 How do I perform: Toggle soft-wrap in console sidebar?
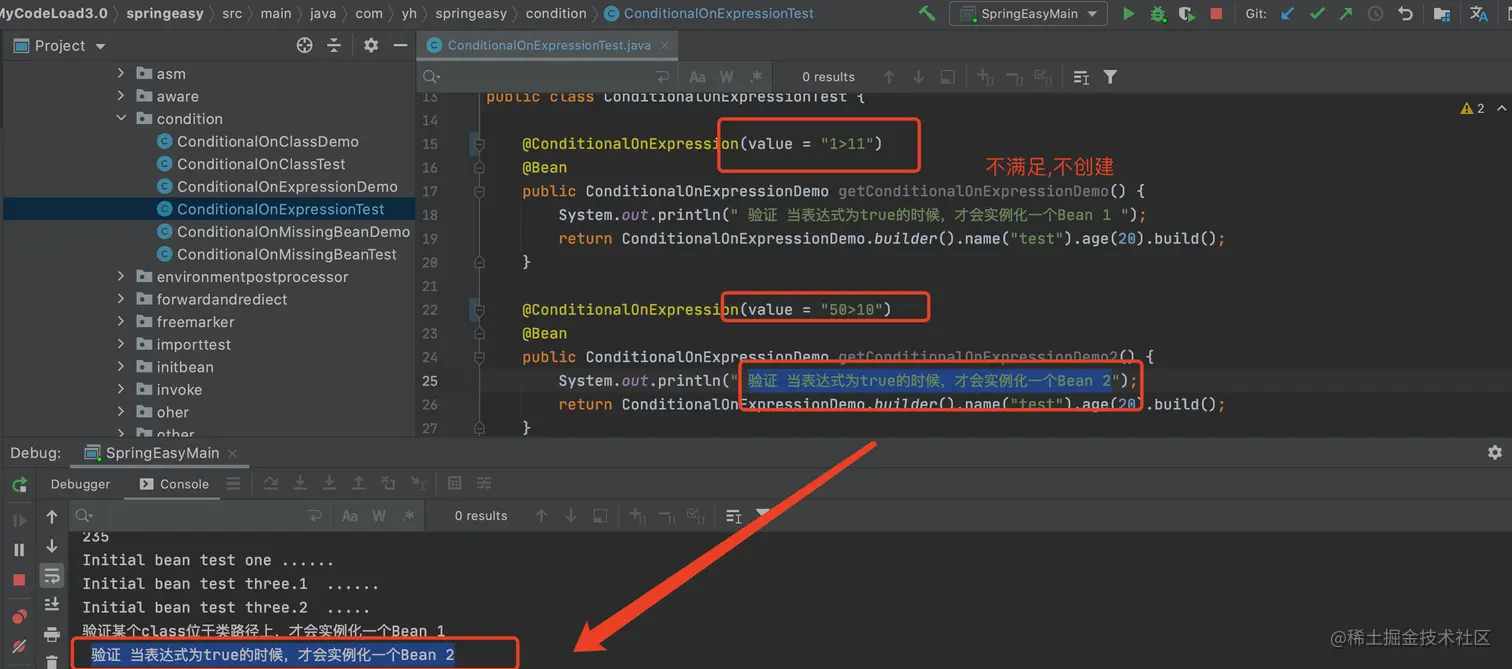52,575
